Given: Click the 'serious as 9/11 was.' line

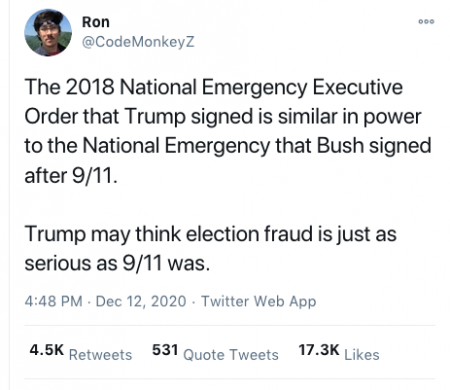Looking at the screenshot, I should pos(117,263).
